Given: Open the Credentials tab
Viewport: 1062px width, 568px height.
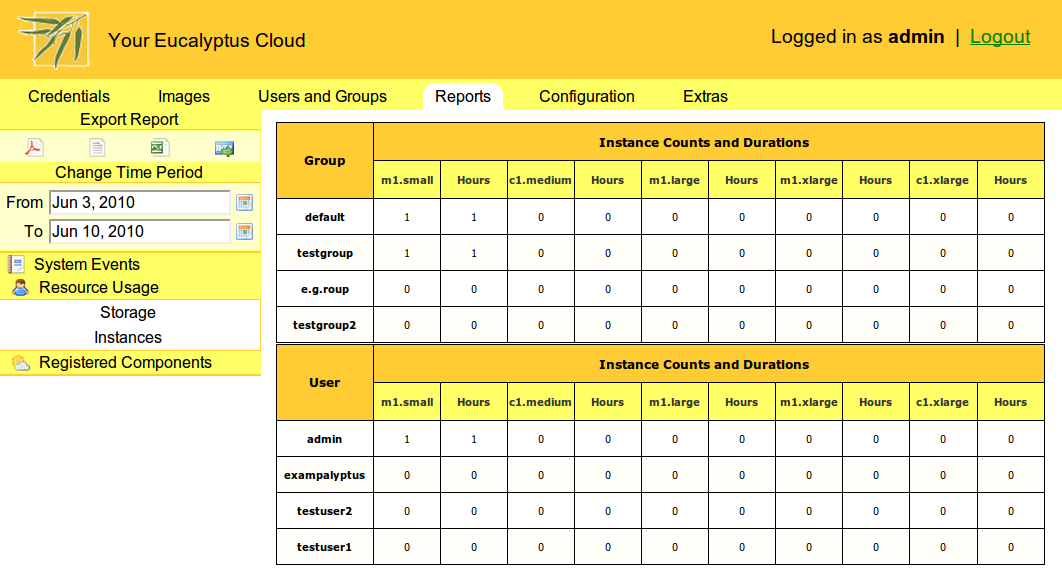Looking at the screenshot, I should 68,96.
